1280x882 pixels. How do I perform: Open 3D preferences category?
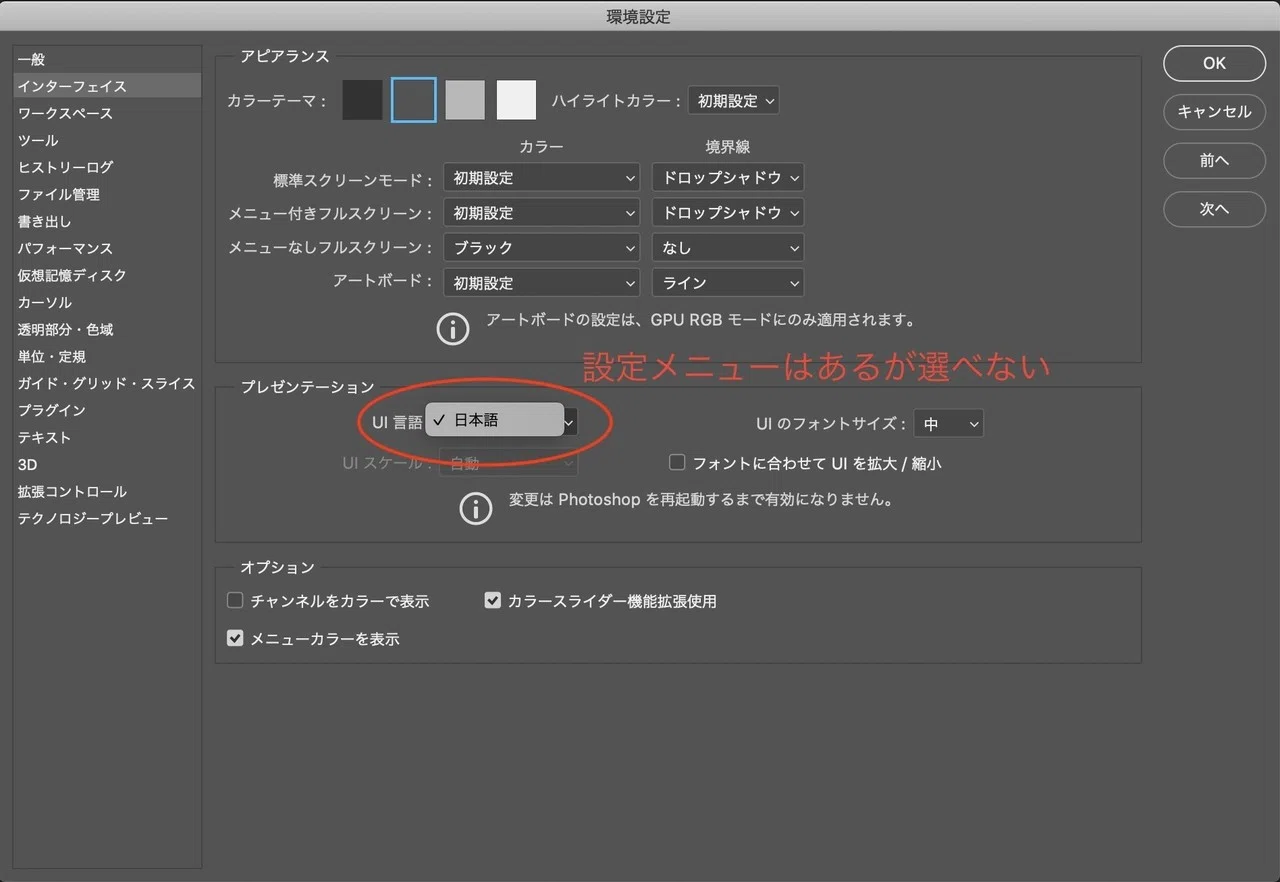(x=107, y=465)
